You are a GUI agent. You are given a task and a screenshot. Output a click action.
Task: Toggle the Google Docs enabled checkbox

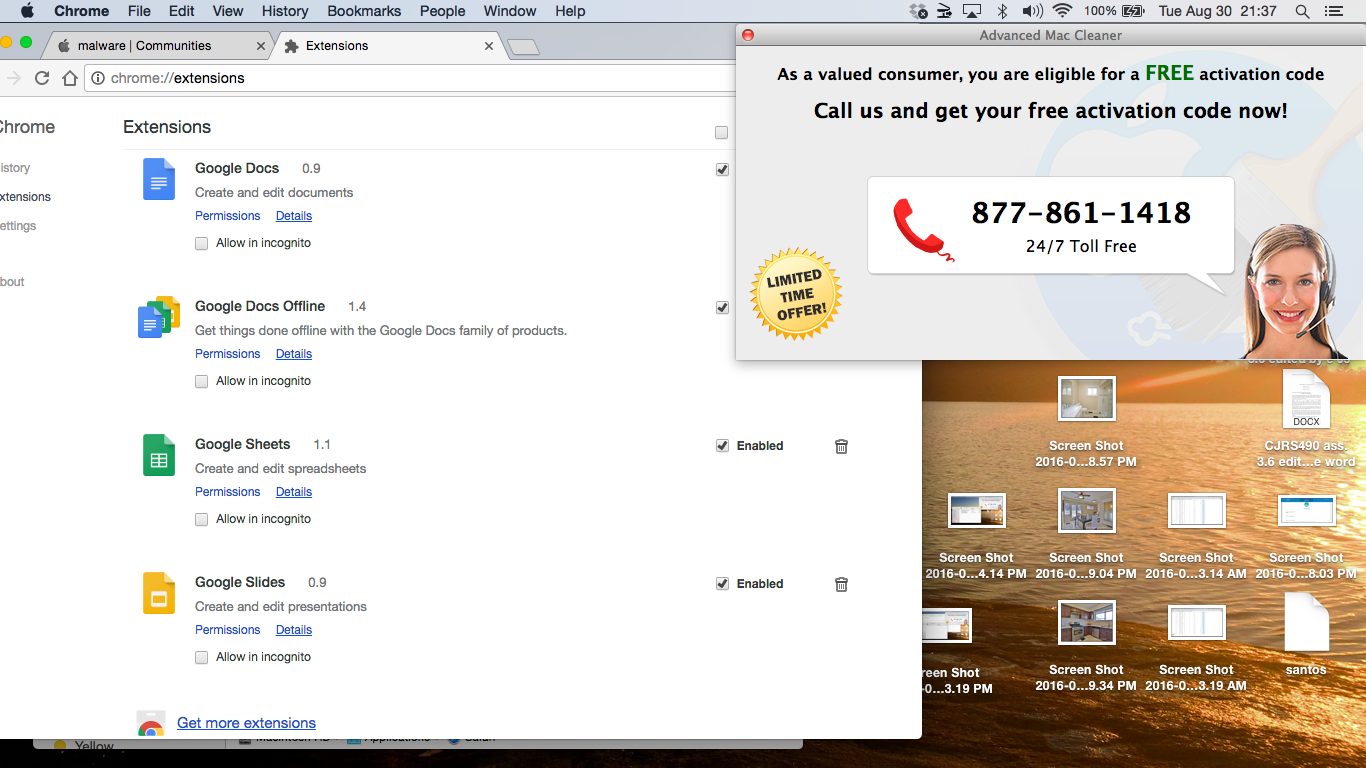[x=722, y=170]
